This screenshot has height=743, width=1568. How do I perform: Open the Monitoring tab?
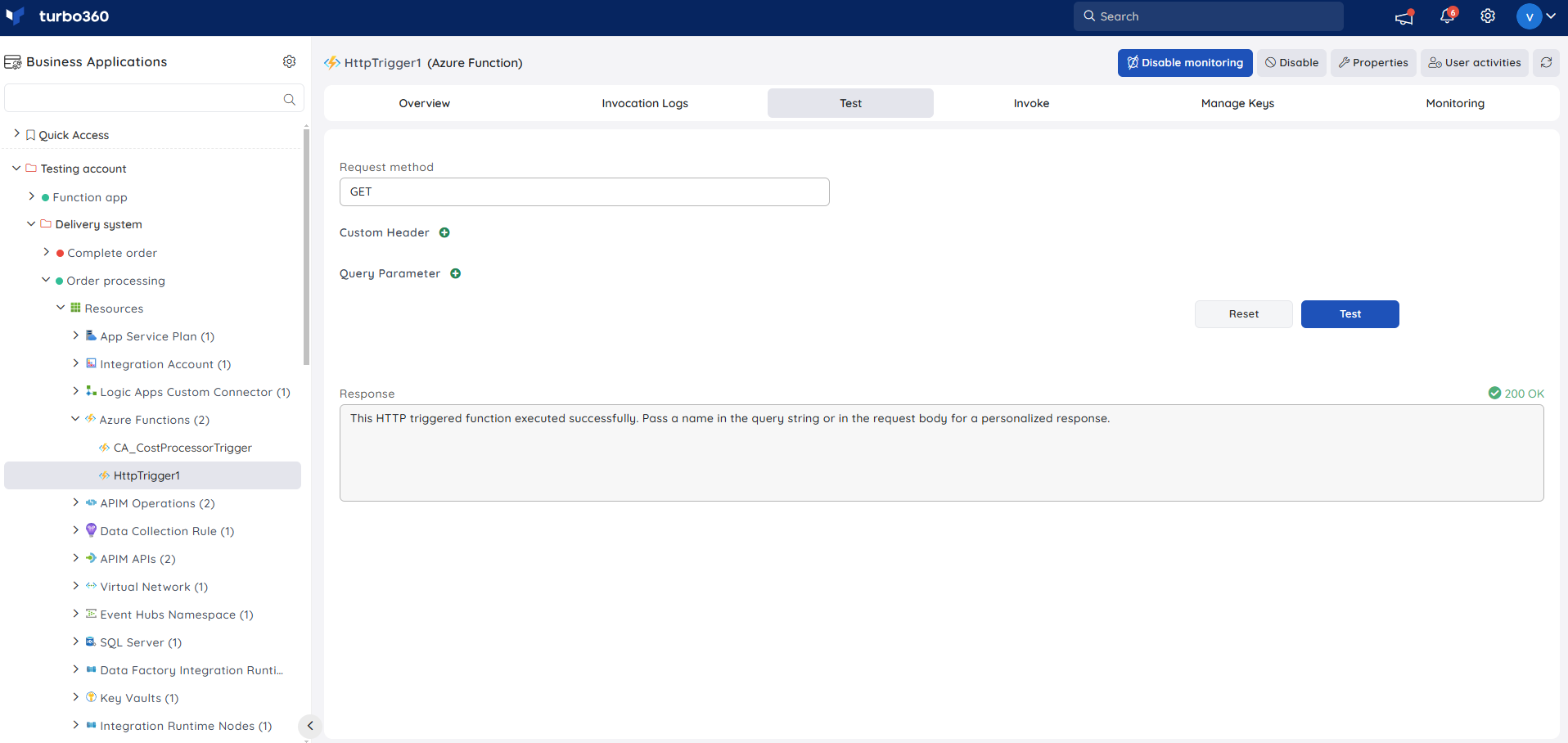pos(1455,103)
